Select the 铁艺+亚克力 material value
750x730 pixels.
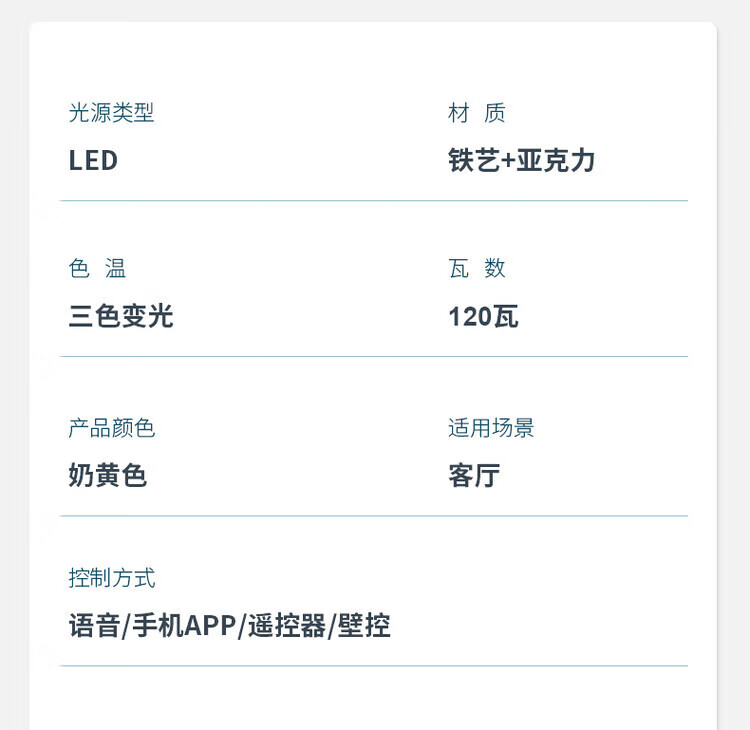click(521, 161)
